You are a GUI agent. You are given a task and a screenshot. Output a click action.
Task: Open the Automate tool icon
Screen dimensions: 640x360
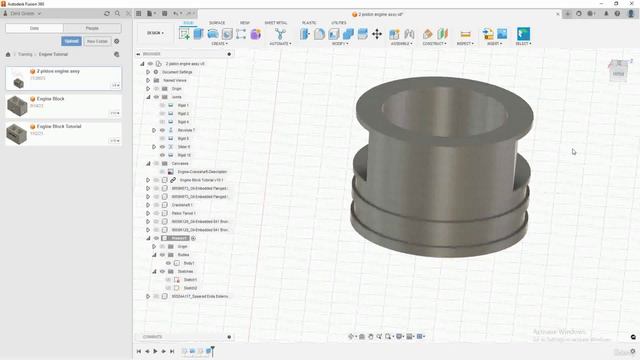[x=280, y=34]
